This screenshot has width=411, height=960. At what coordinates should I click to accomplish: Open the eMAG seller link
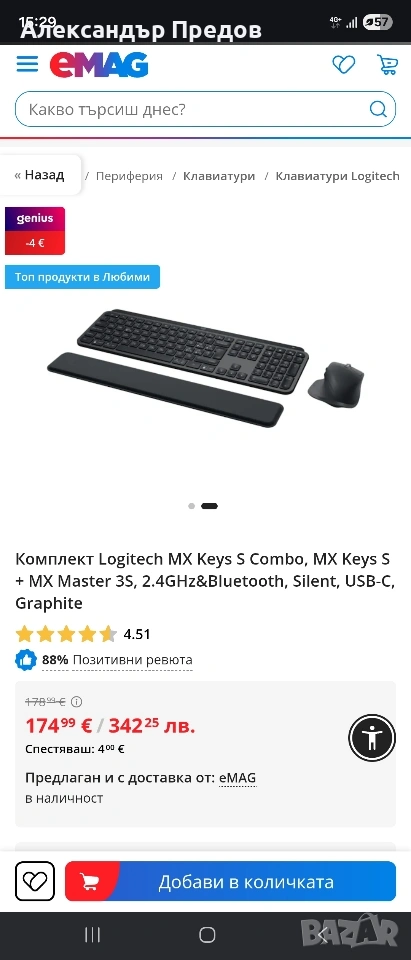[238, 778]
